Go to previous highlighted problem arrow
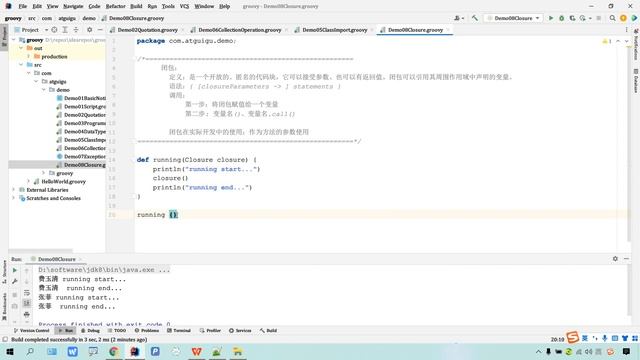The height and width of the screenshot is (360, 640). coord(618,41)
